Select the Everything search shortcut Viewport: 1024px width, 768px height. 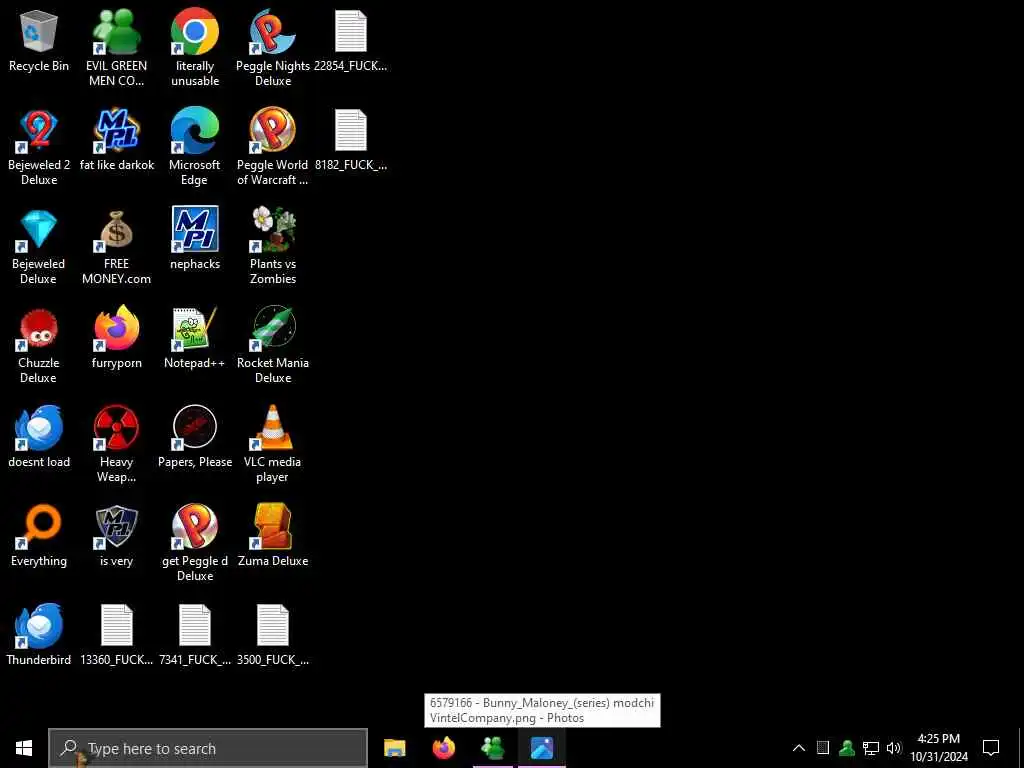pyautogui.click(x=39, y=536)
